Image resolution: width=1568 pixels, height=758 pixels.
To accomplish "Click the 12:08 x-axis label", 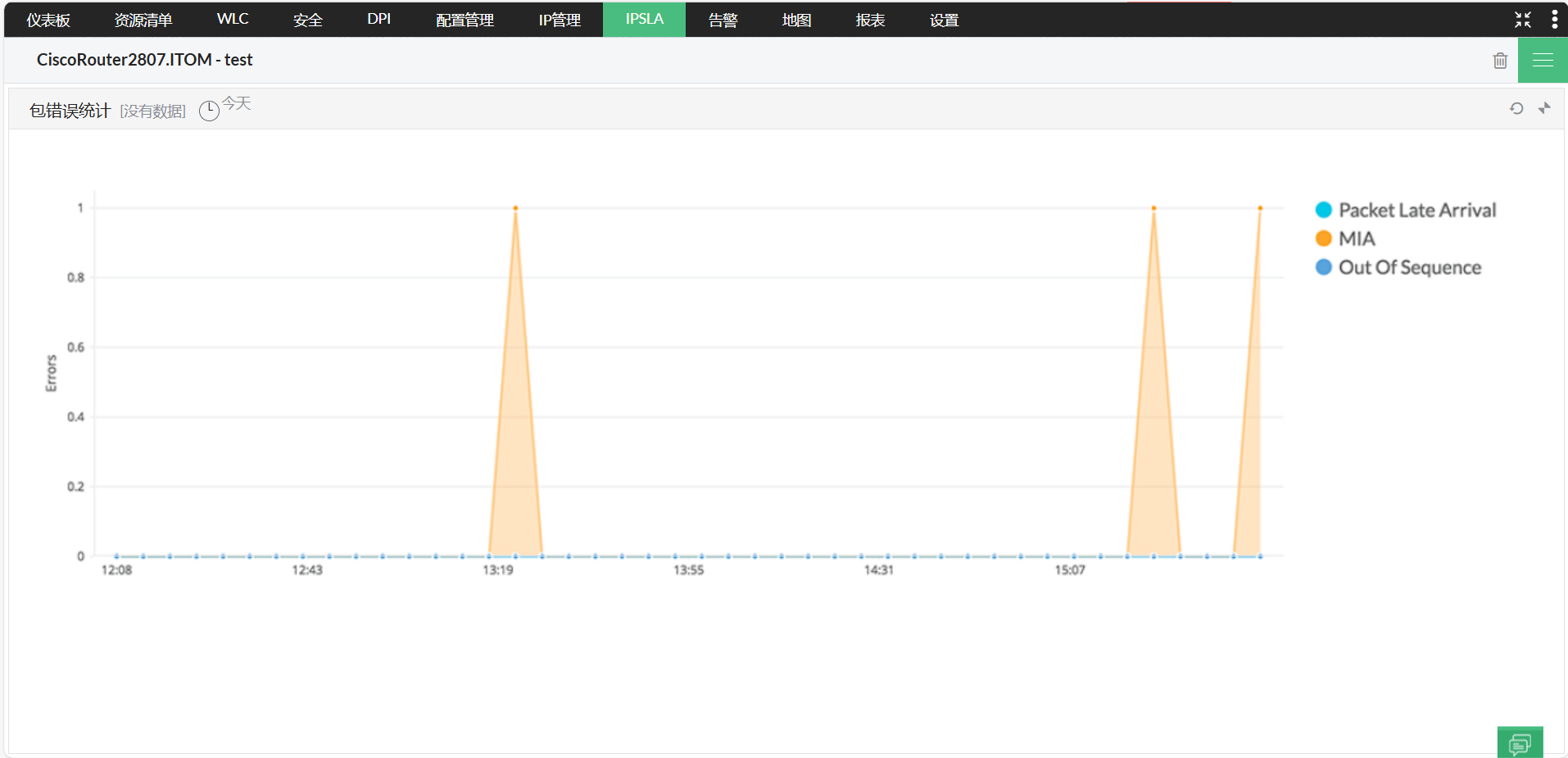I will pyautogui.click(x=116, y=570).
